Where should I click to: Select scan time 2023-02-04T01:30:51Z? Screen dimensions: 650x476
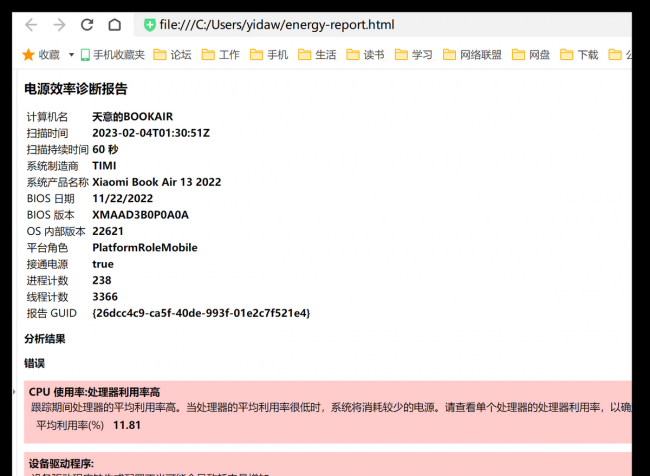[151, 133]
